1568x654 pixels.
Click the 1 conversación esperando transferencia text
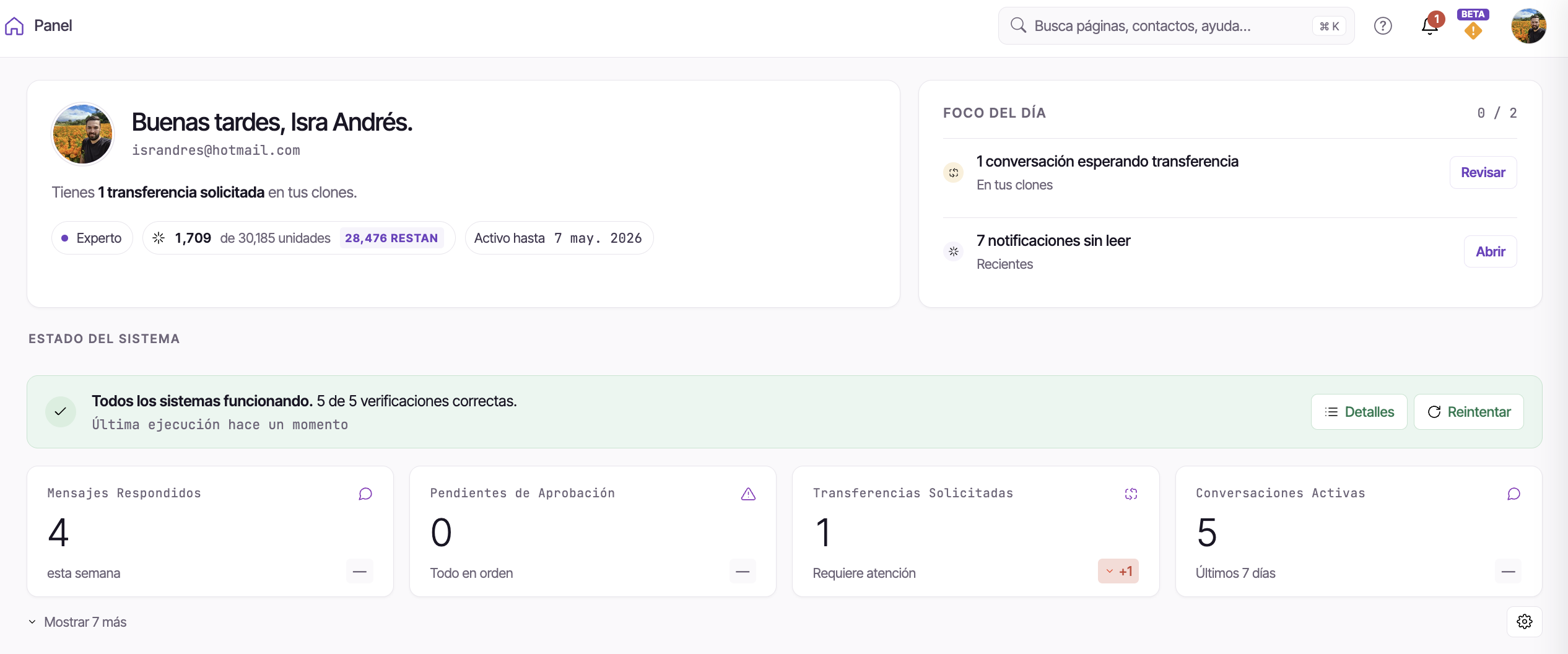pyautogui.click(x=1107, y=161)
